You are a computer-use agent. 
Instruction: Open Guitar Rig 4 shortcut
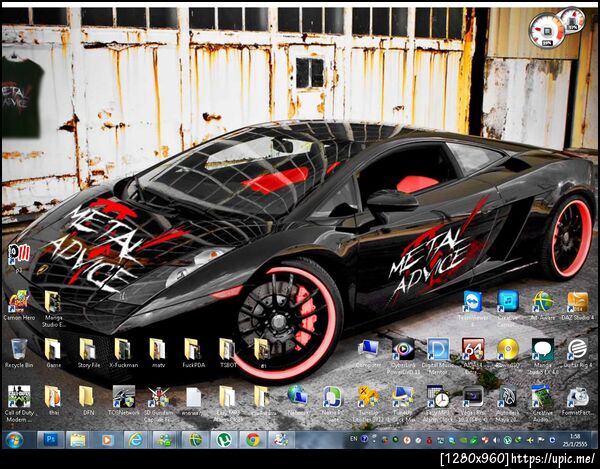click(x=577, y=353)
